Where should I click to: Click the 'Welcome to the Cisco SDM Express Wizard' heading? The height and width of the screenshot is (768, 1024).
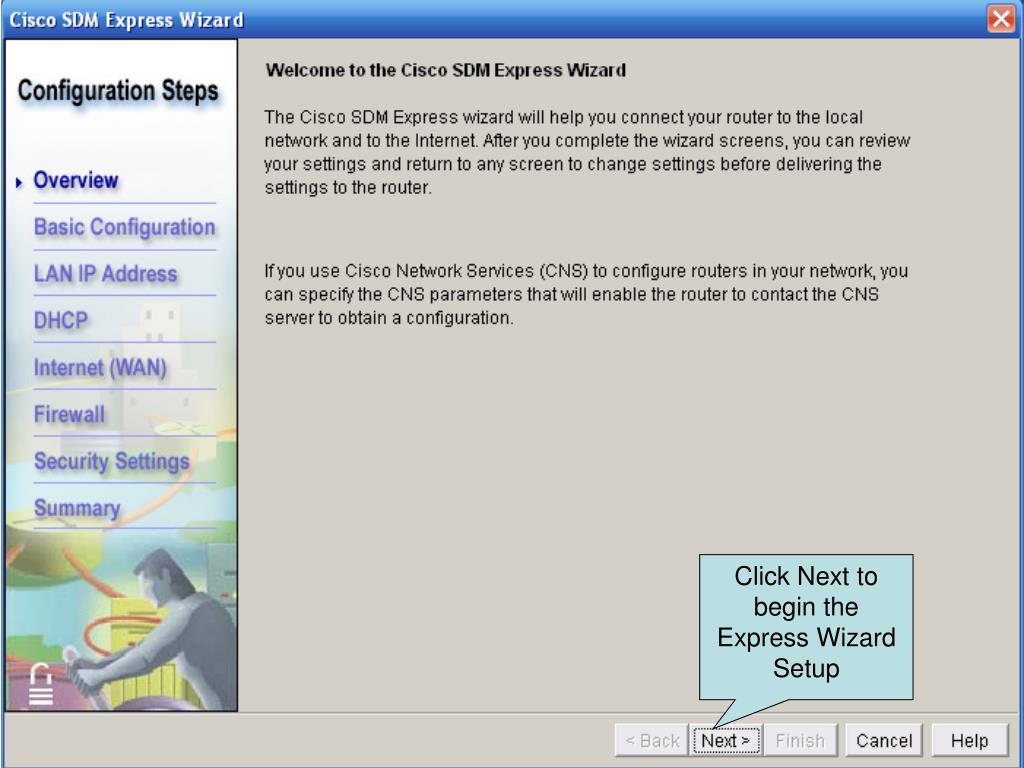(x=445, y=71)
